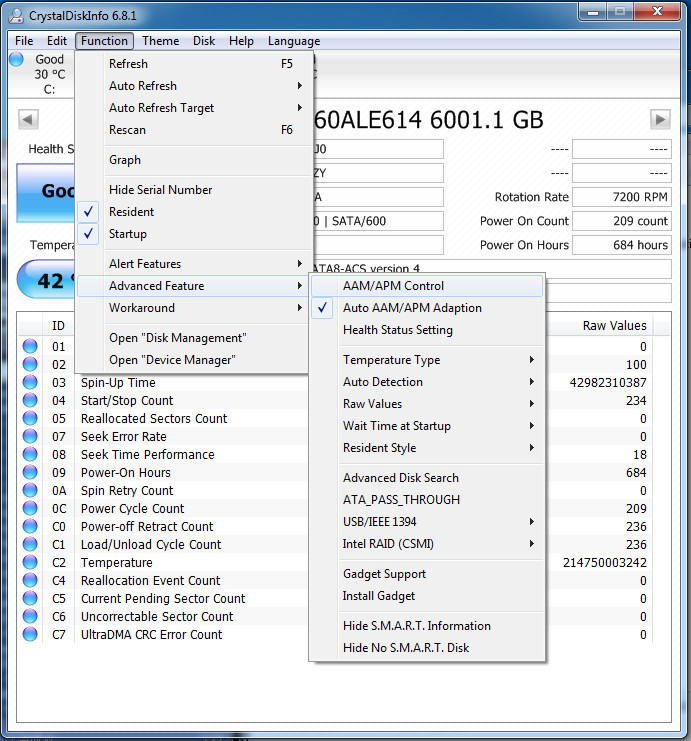Click status orb for Load/Unload Cycle Count

(30, 544)
